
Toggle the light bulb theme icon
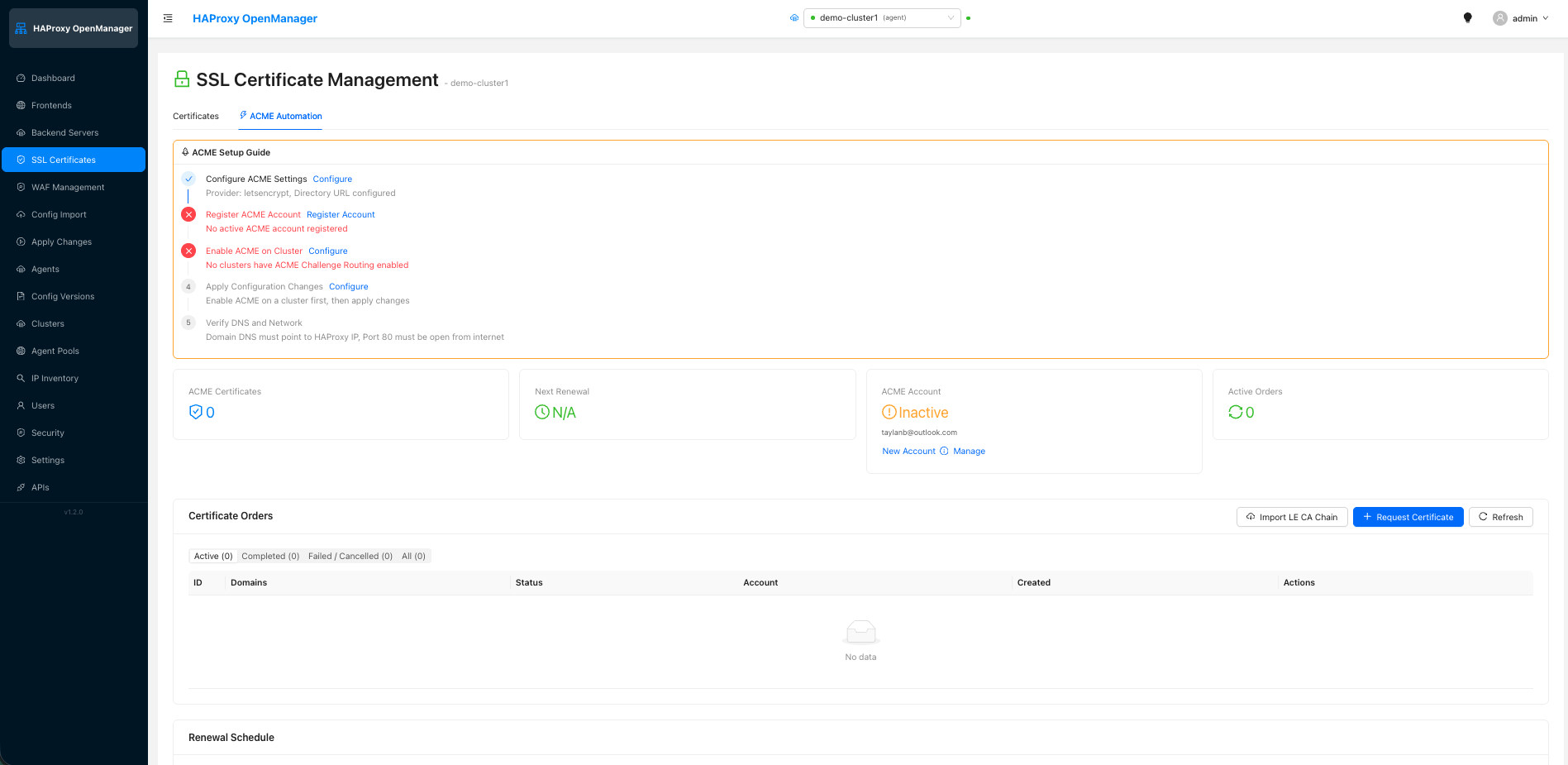[1468, 18]
